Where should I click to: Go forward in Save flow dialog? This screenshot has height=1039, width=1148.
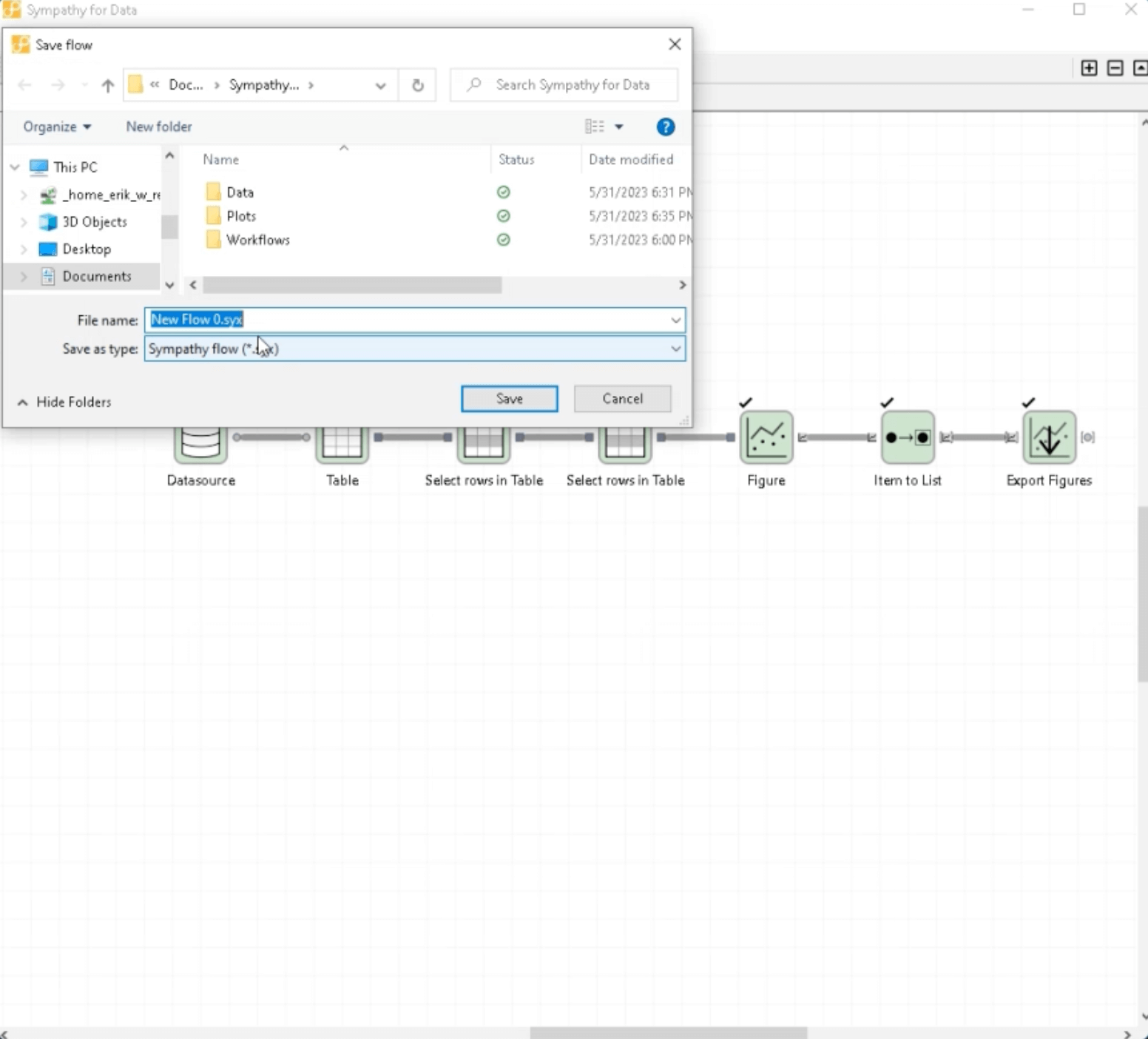tap(58, 85)
